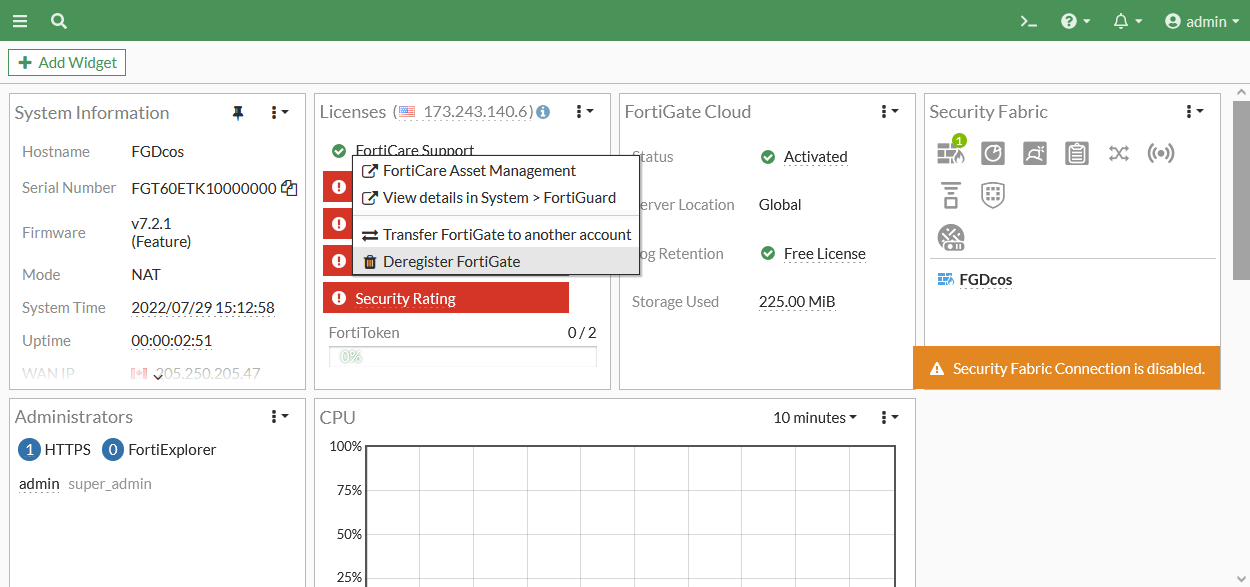Open CPU widget options menu
Viewport: 1250px width, 587px height.
coord(889,417)
